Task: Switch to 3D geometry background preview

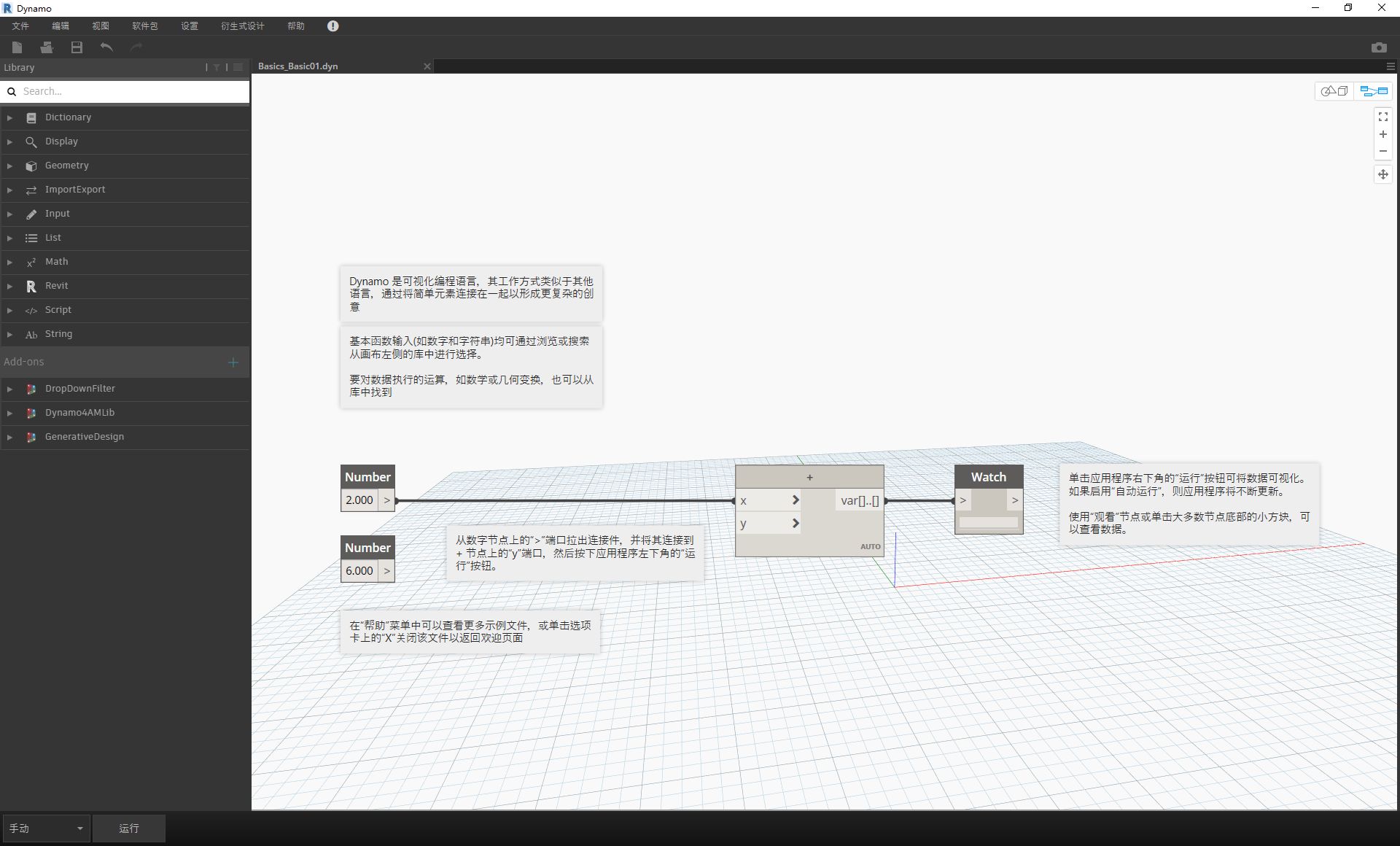Action: tap(1334, 91)
